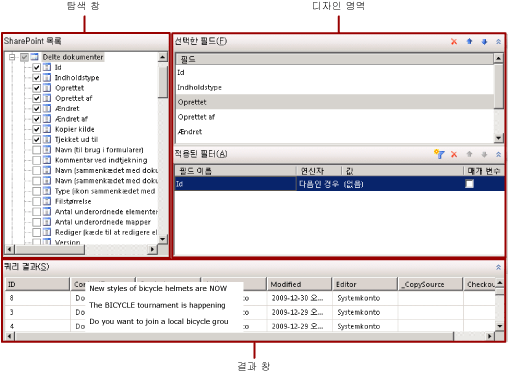Delete filter with red X in Applied Filters toolbar
Image resolution: width=509 pixels, height=373 pixels.
(x=454, y=154)
